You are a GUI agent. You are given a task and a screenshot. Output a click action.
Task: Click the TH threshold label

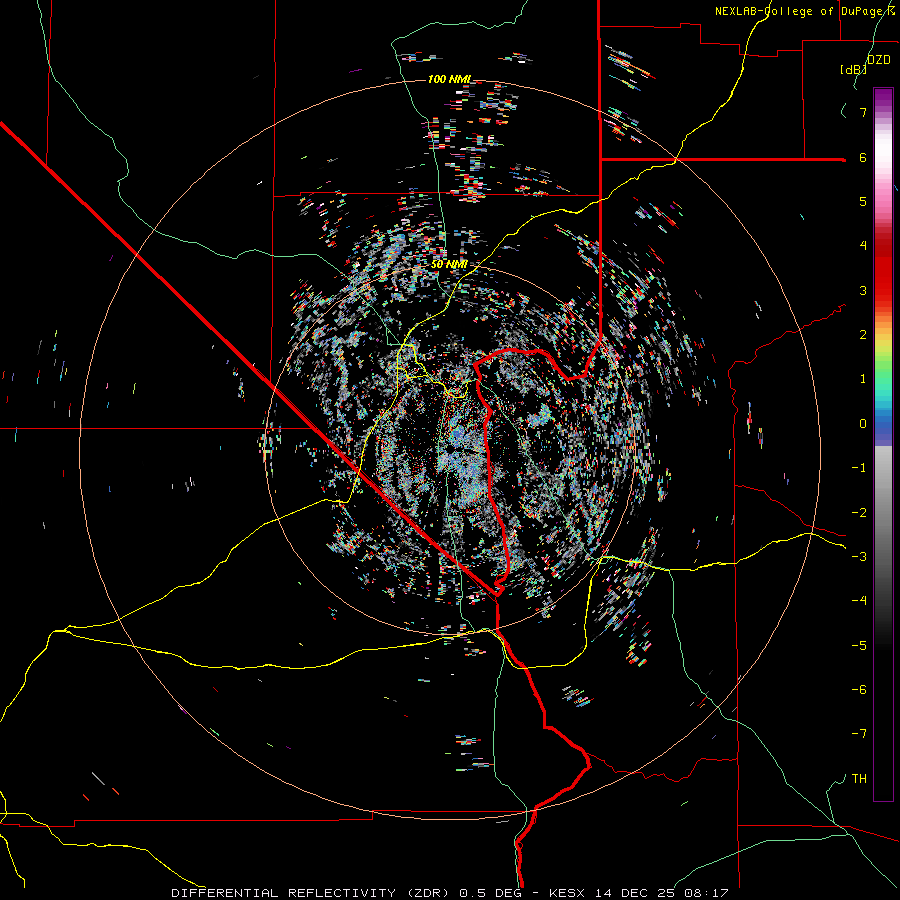click(x=859, y=779)
